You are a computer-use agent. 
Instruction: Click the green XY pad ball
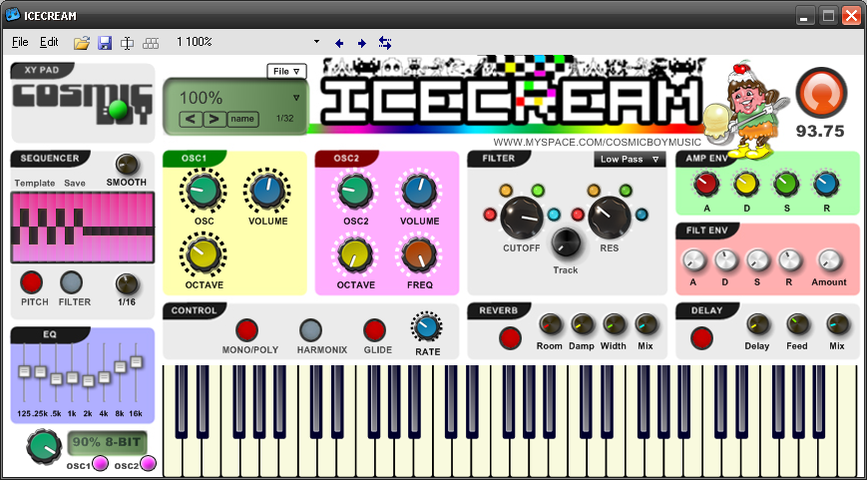(x=118, y=109)
